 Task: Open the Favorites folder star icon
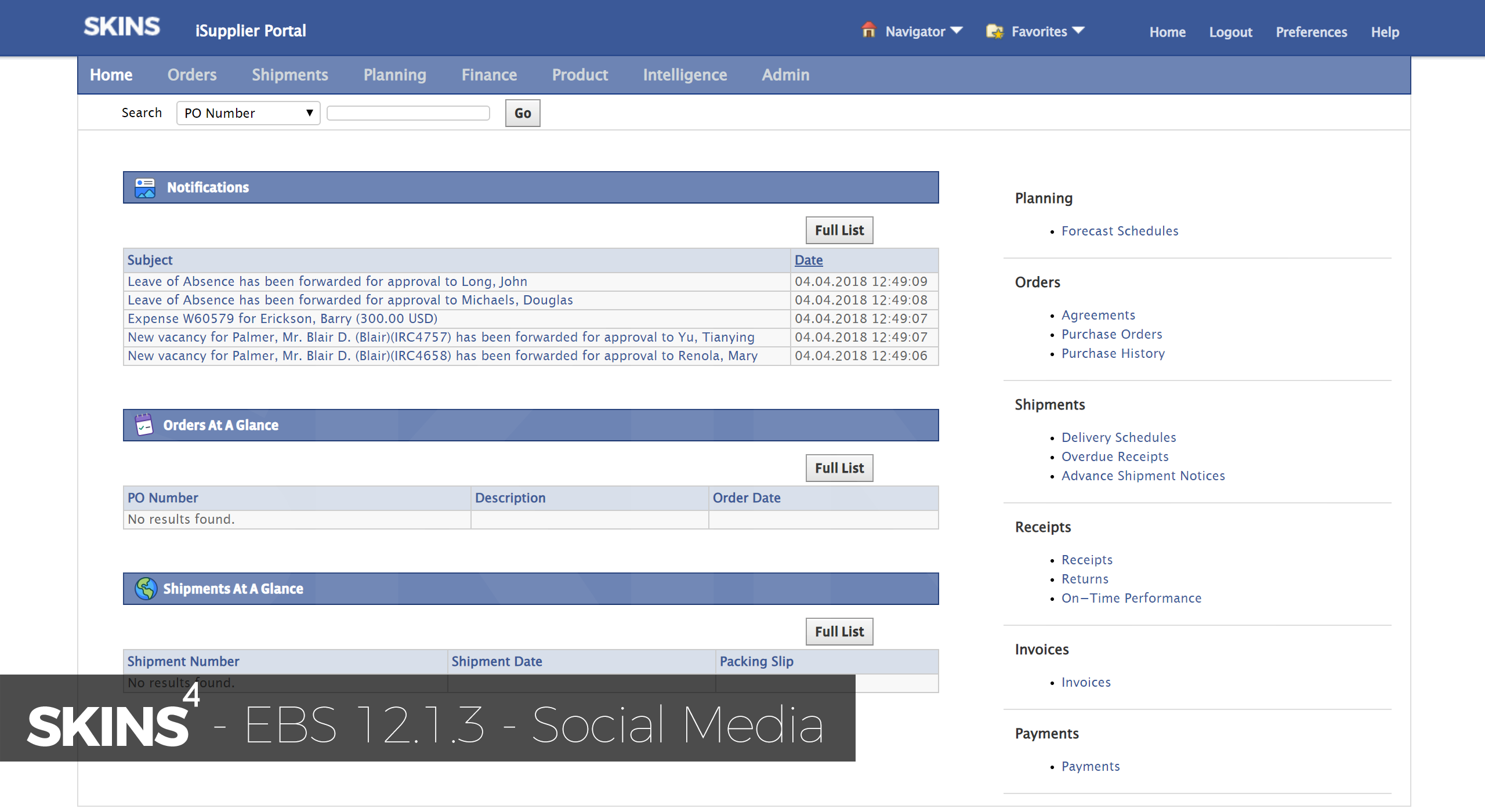pyautogui.click(x=995, y=31)
